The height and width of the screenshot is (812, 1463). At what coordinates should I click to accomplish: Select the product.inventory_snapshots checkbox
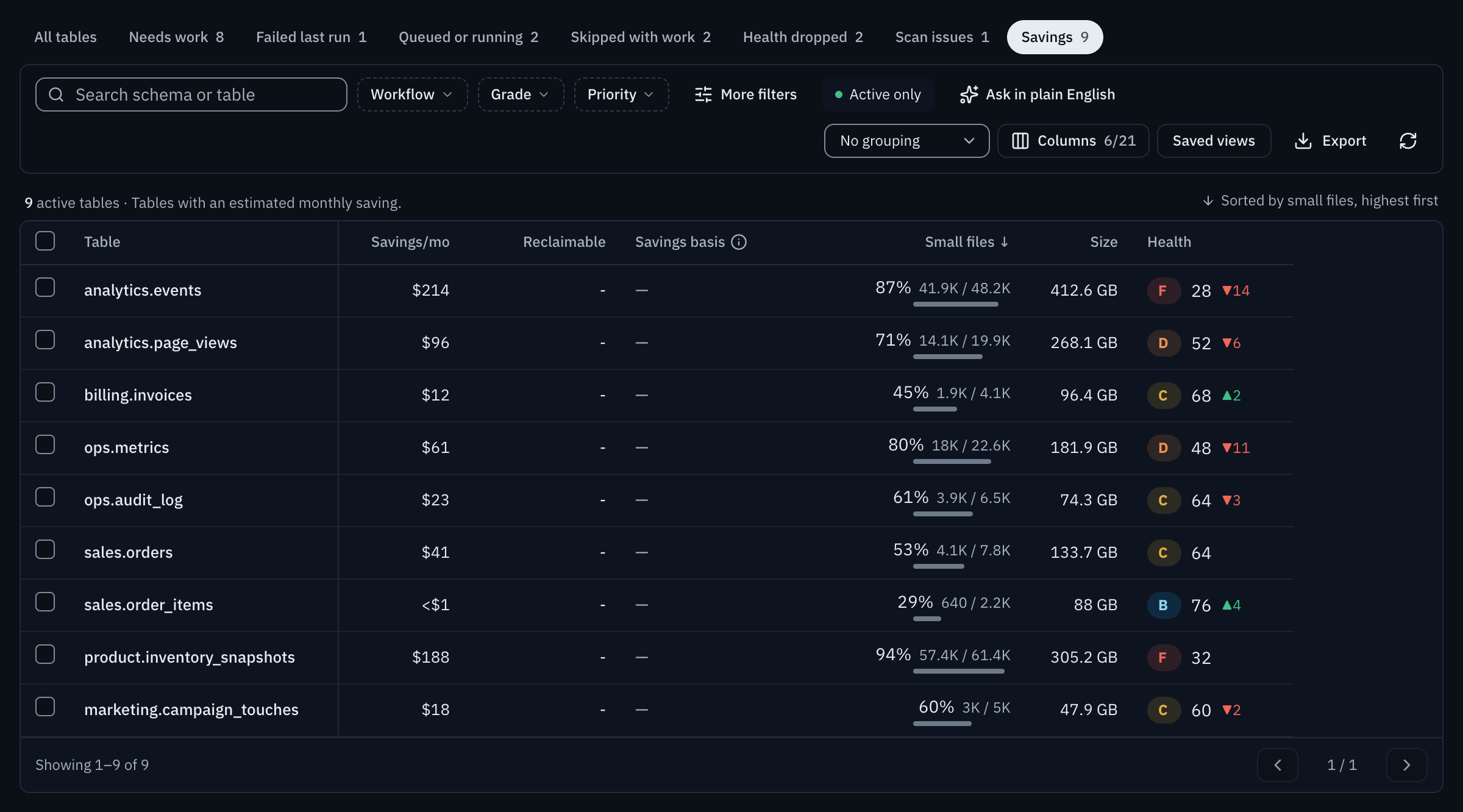(45, 654)
